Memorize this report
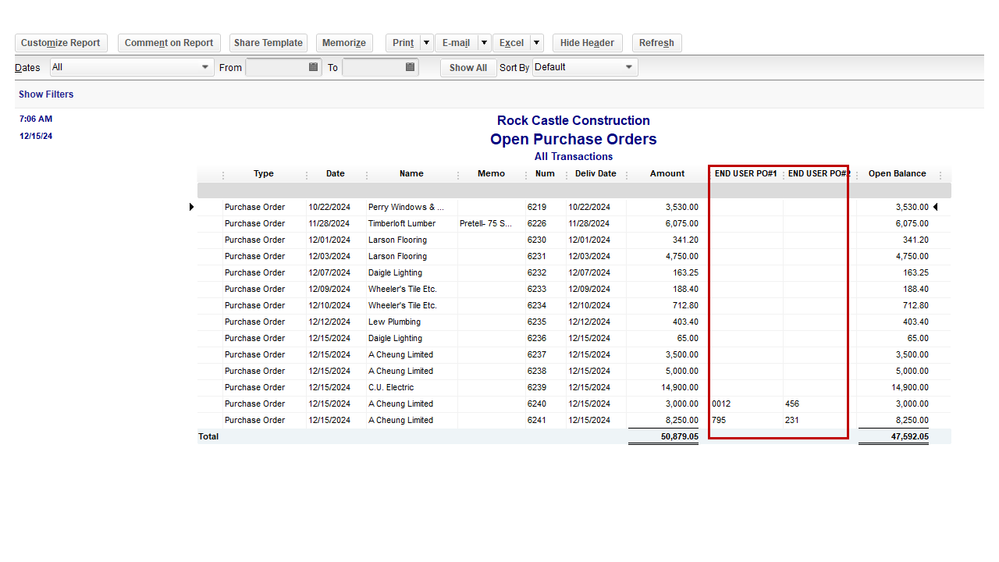Image resolution: width=999 pixels, height=562 pixels. [343, 43]
